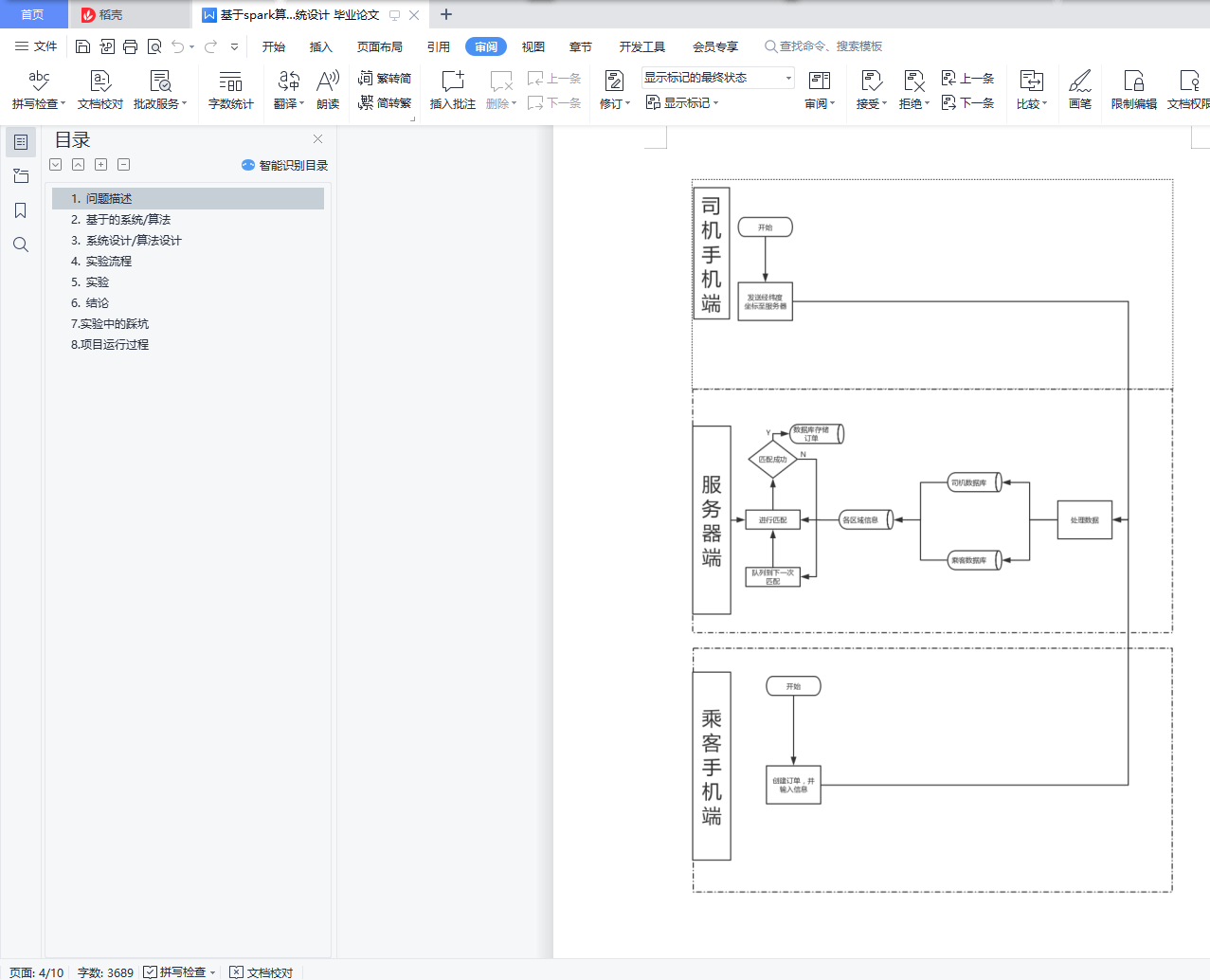Close the 目录 panel

(x=318, y=138)
